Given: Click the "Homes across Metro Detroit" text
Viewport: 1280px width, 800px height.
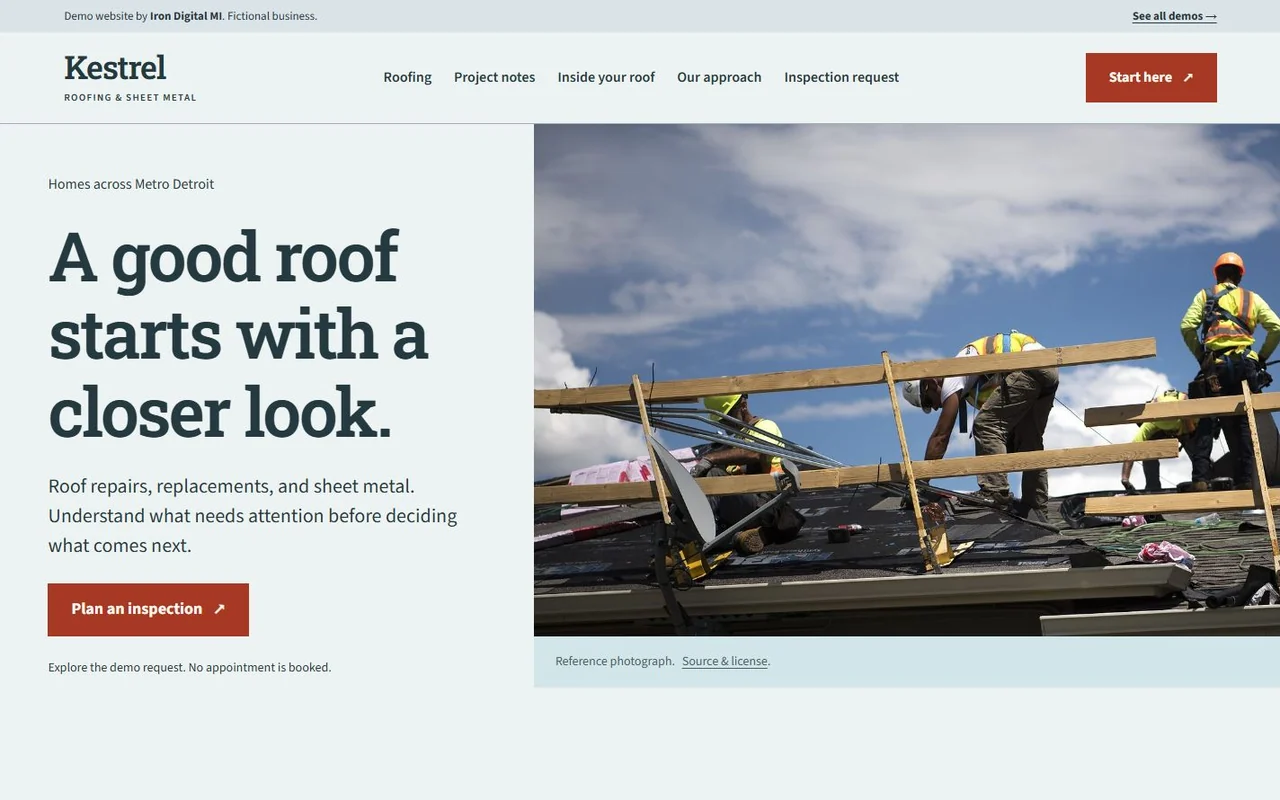Looking at the screenshot, I should click(x=131, y=184).
